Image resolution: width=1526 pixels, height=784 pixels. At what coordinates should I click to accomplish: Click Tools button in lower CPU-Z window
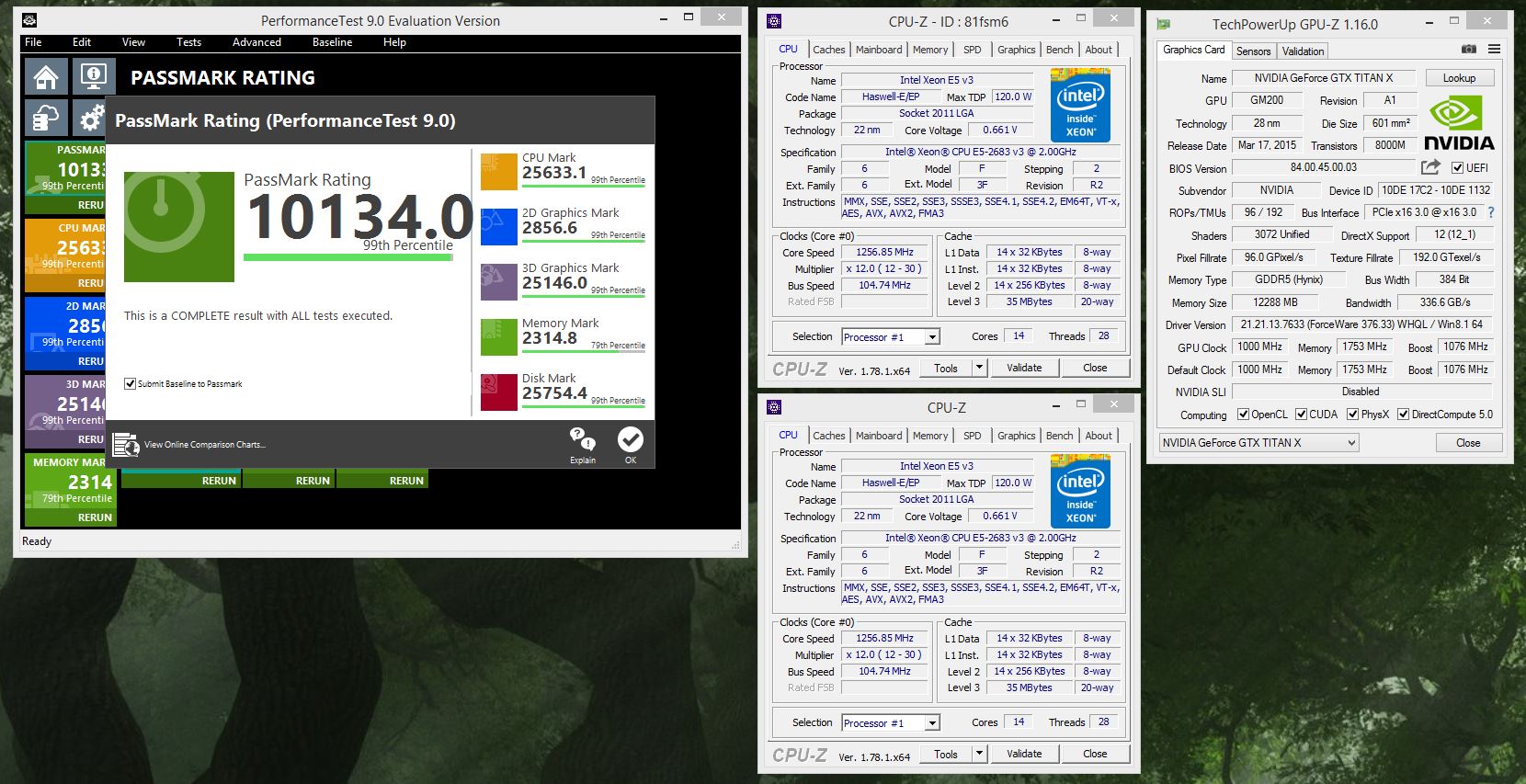pyautogui.click(x=946, y=754)
